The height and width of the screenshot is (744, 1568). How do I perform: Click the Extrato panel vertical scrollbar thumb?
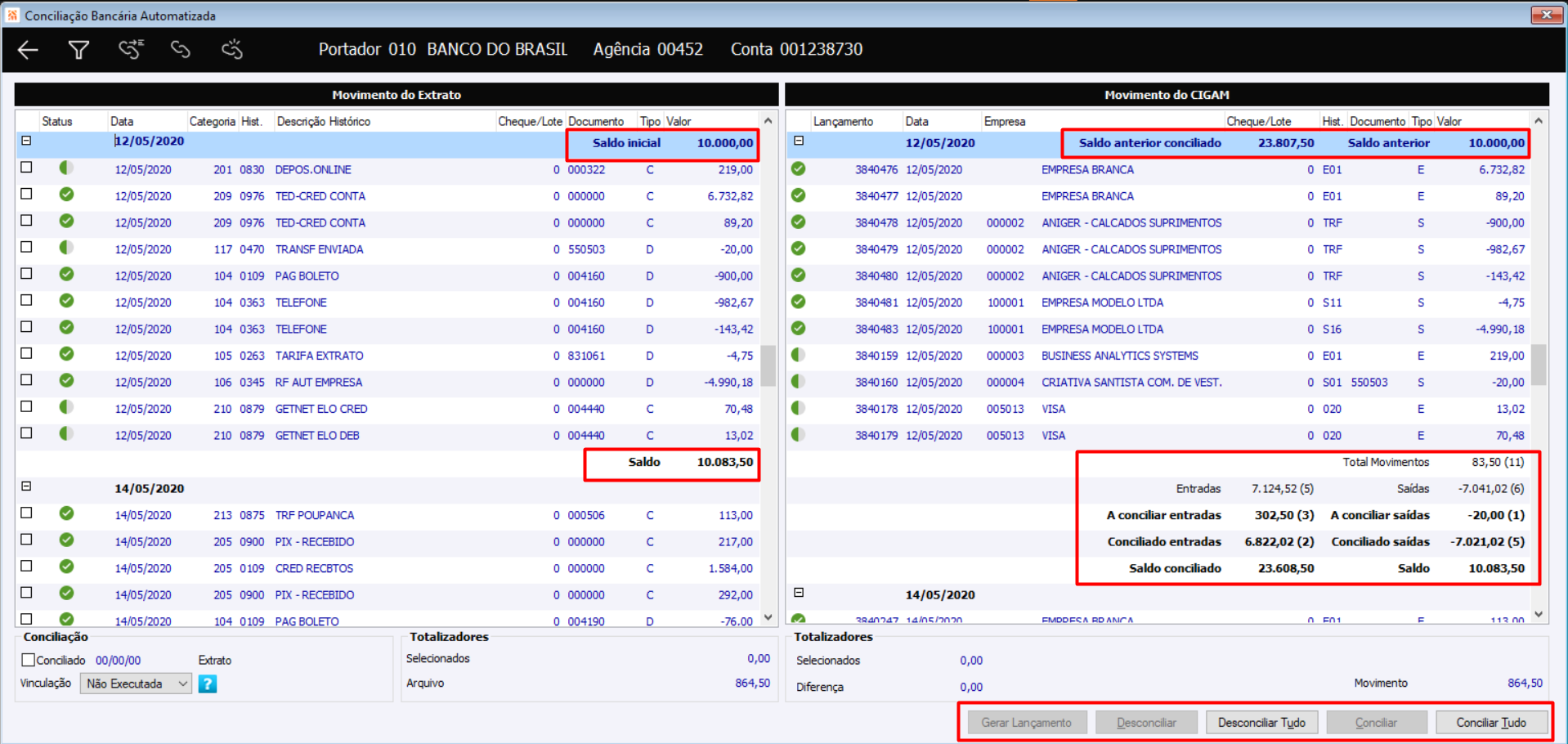(768, 365)
